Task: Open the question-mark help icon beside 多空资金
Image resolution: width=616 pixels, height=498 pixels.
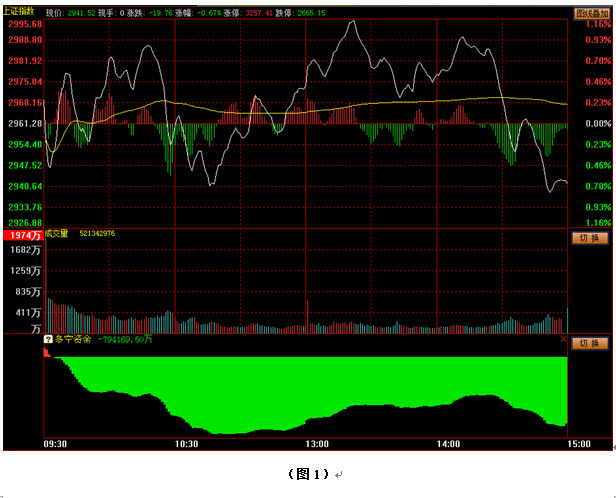Action: coord(48,339)
